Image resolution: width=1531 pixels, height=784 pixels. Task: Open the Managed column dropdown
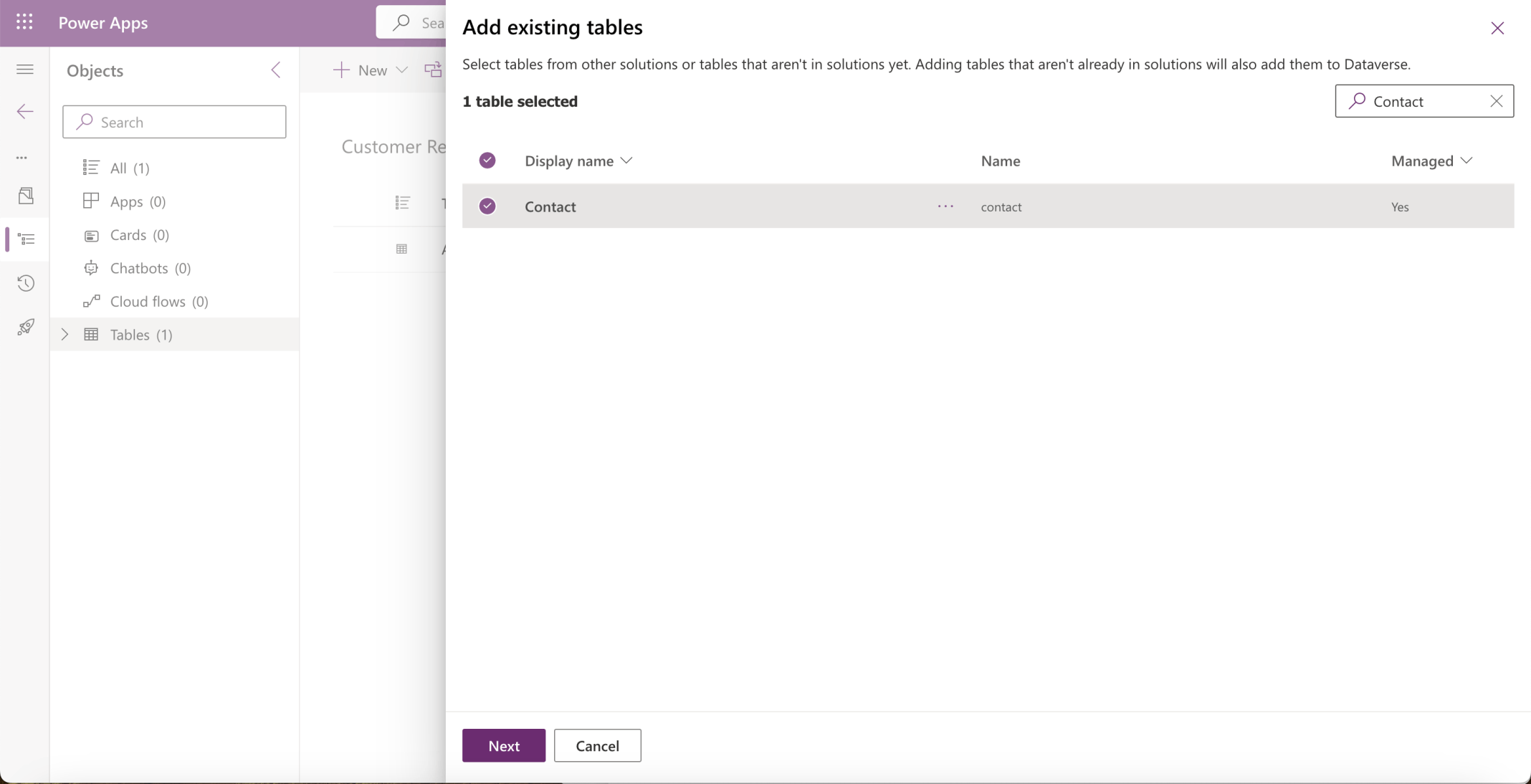pos(1467,161)
